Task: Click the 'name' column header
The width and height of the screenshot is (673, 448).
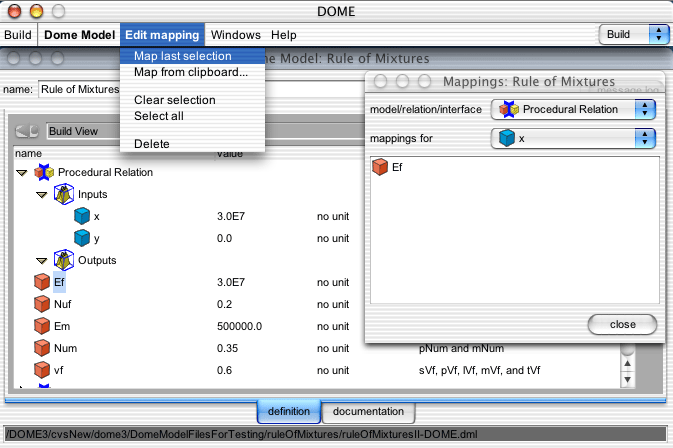Action: click(28, 153)
